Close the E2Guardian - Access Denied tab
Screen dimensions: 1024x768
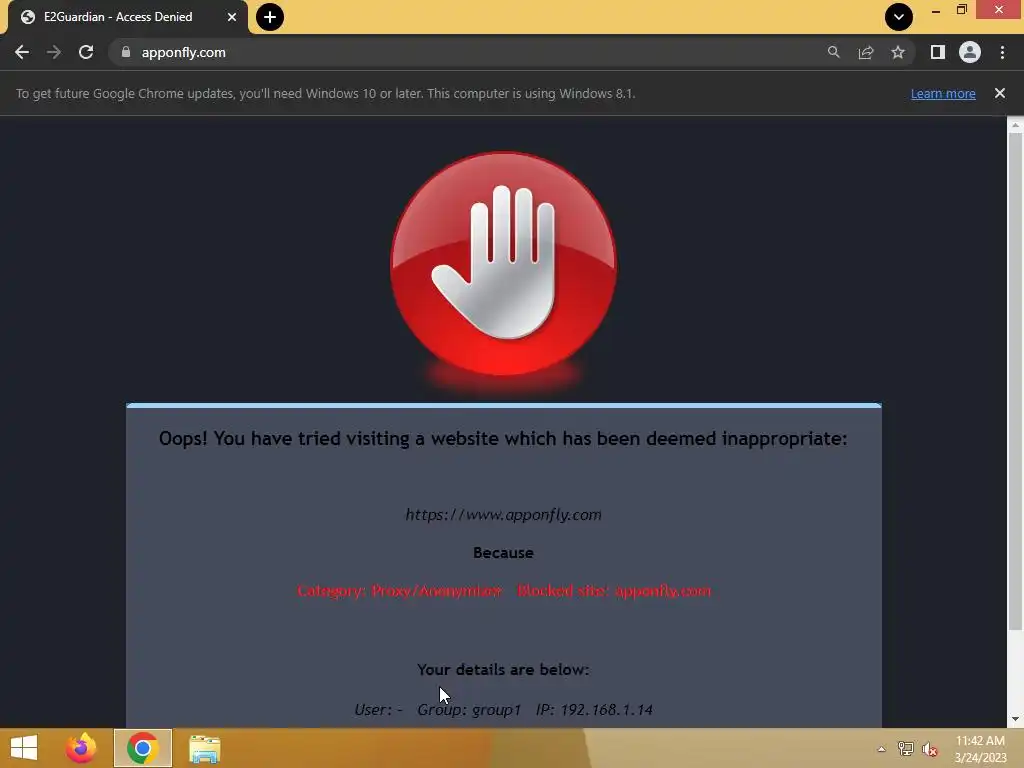[x=232, y=17]
